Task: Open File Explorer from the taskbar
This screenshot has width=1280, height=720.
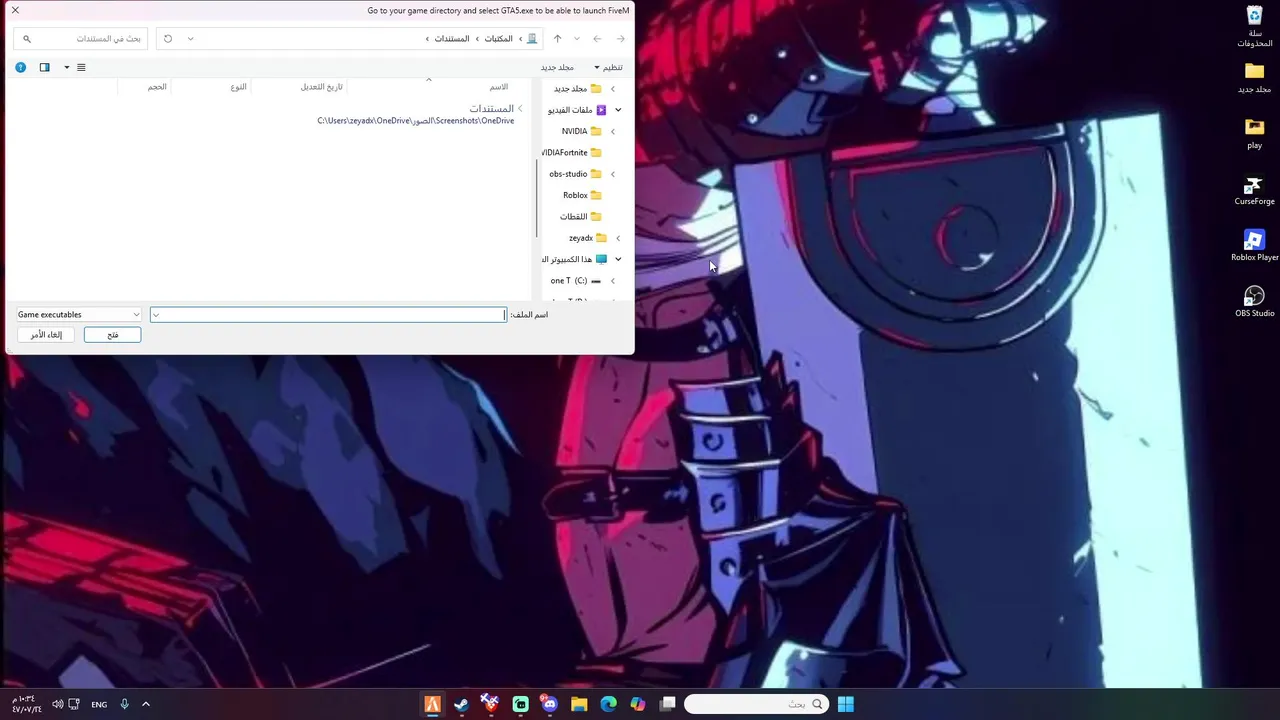Action: (x=579, y=704)
